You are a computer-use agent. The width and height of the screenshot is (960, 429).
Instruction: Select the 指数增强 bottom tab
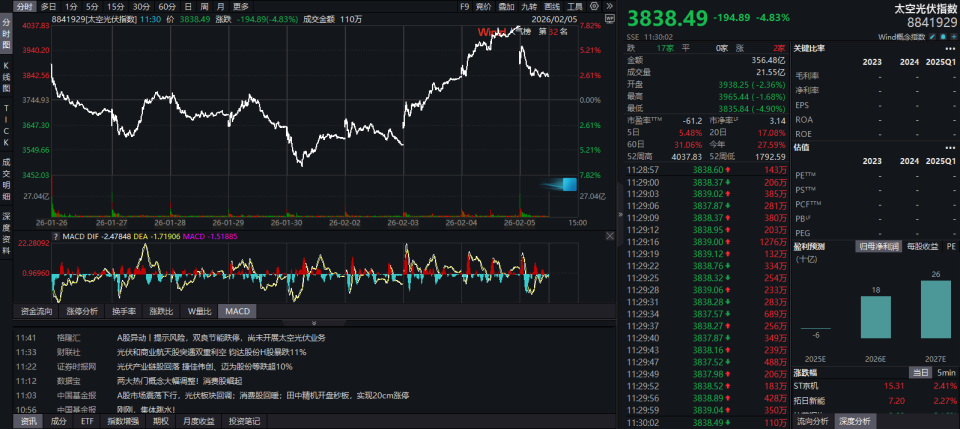pyautogui.click(x=123, y=421)
